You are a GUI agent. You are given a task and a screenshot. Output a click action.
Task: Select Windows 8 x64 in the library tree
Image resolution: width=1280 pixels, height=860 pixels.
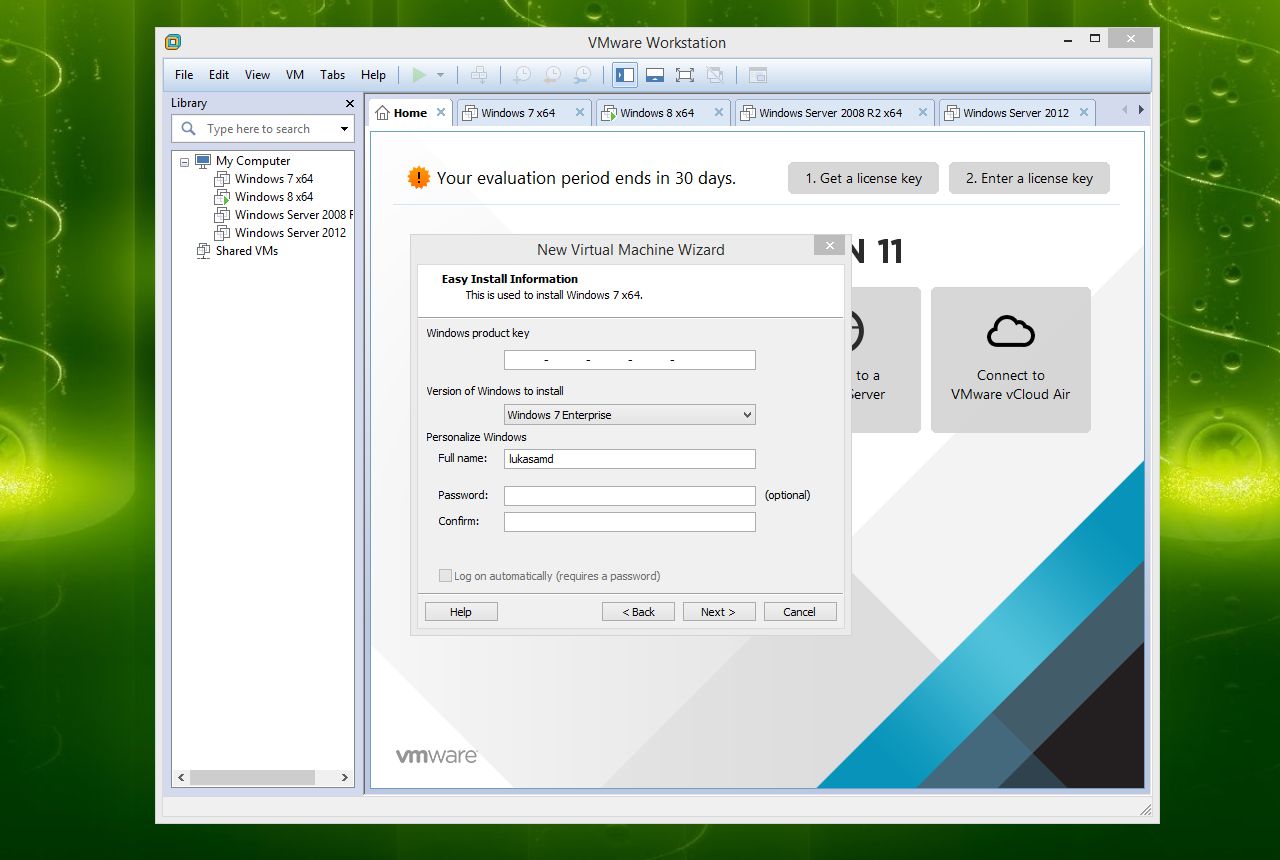click(x=264, y=197)
